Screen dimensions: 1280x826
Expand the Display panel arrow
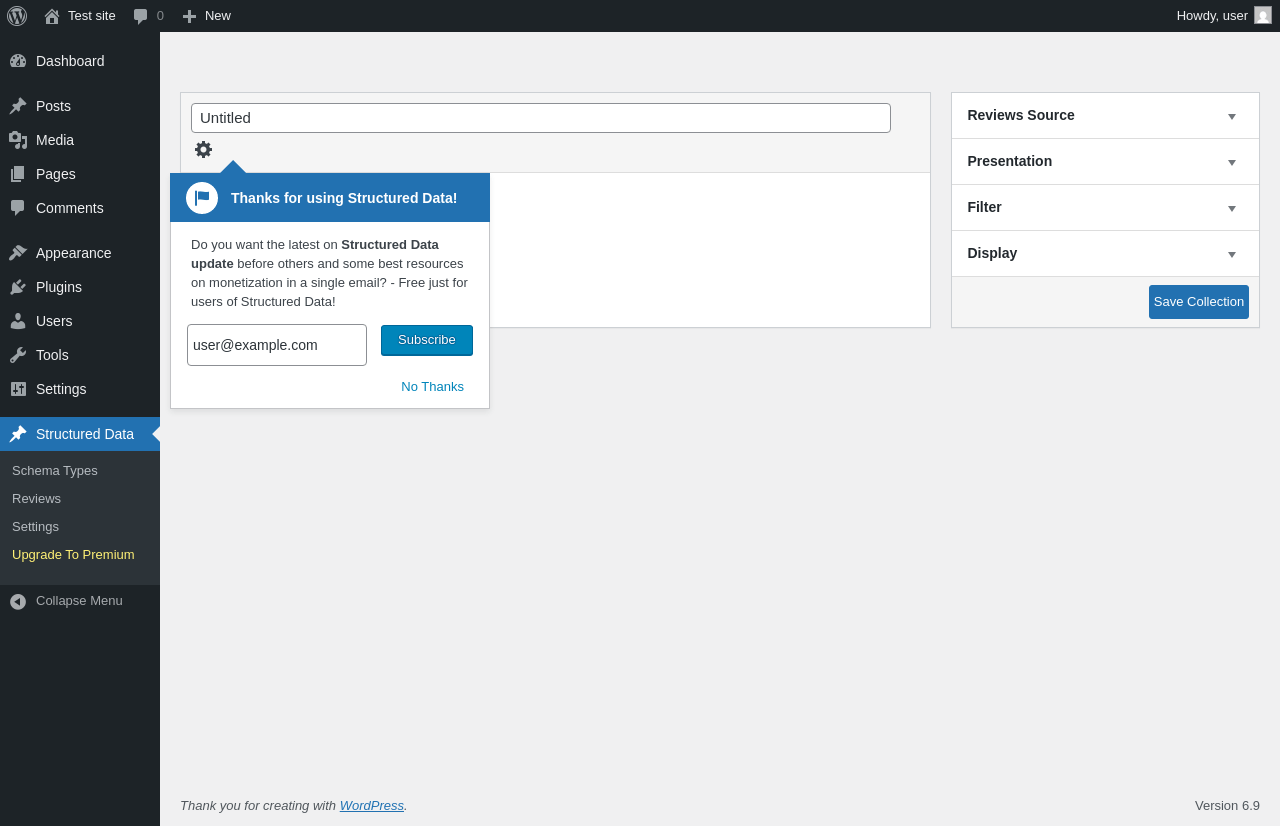coord(1231,254)
